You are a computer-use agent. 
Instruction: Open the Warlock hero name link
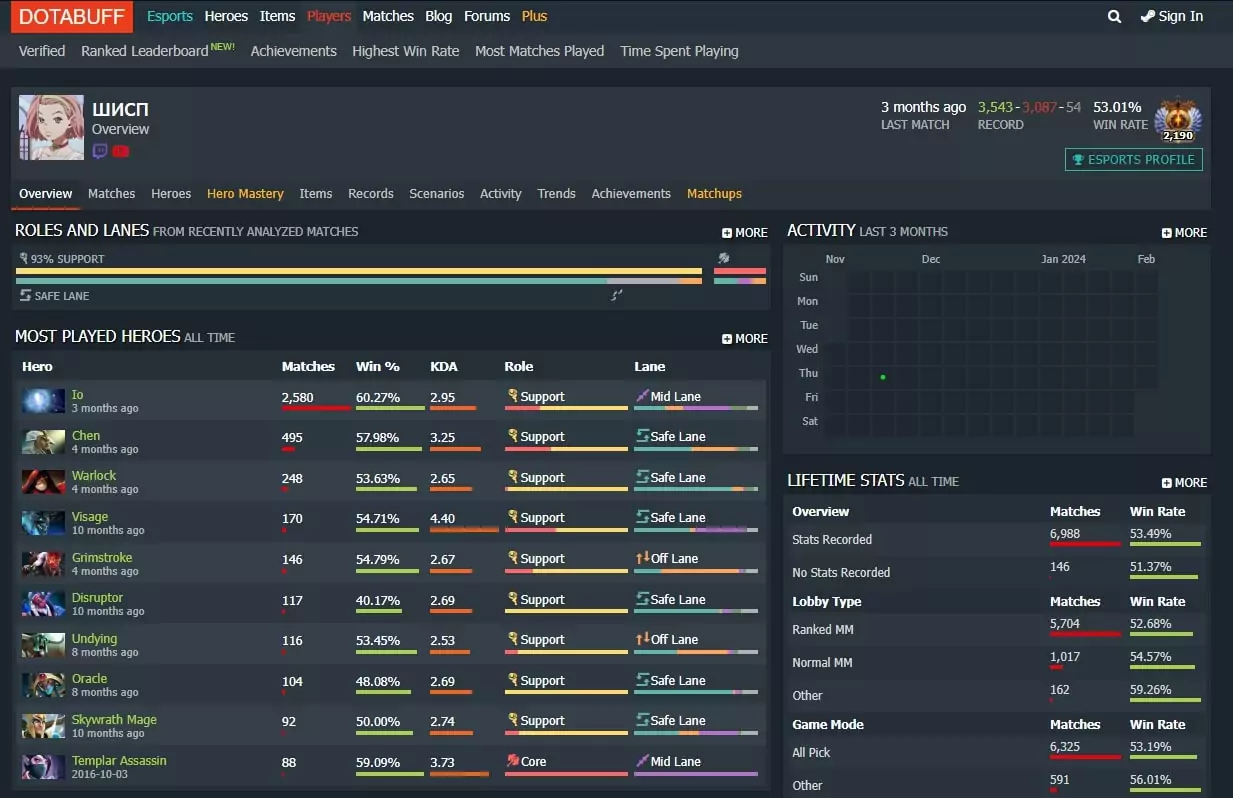tap(94, 476)
